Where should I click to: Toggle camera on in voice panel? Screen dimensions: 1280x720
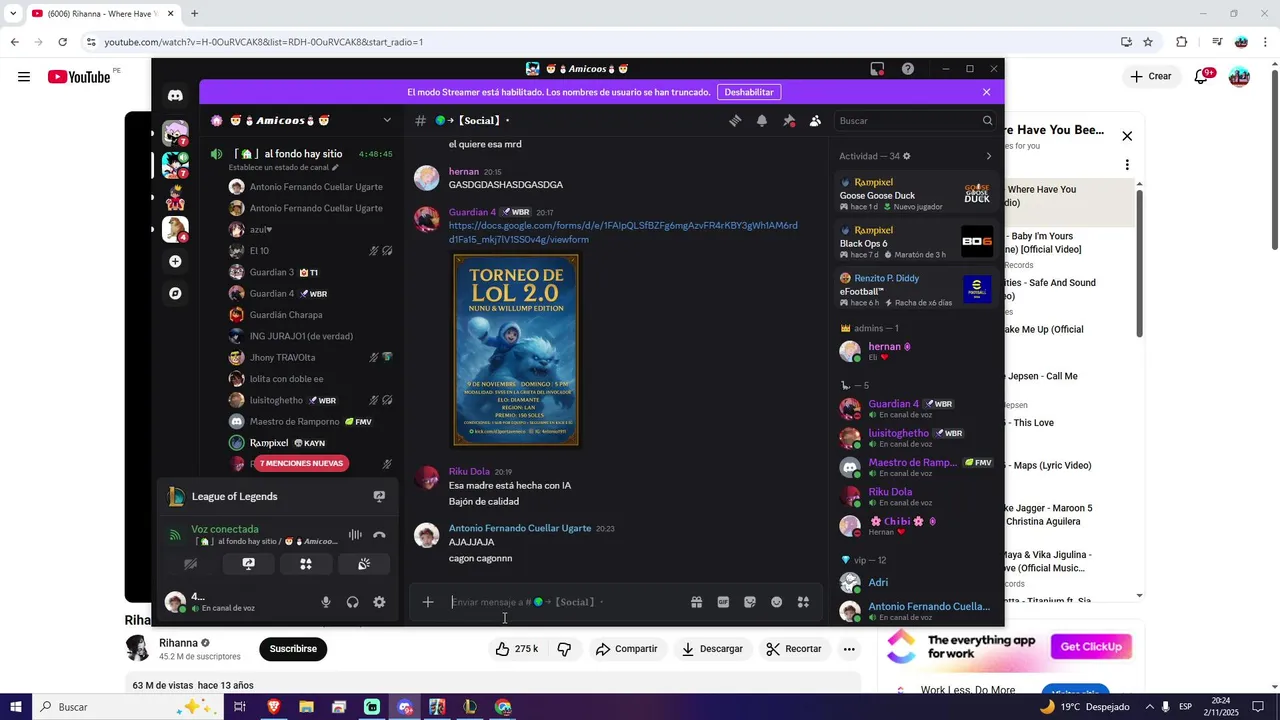coord(190,564)
